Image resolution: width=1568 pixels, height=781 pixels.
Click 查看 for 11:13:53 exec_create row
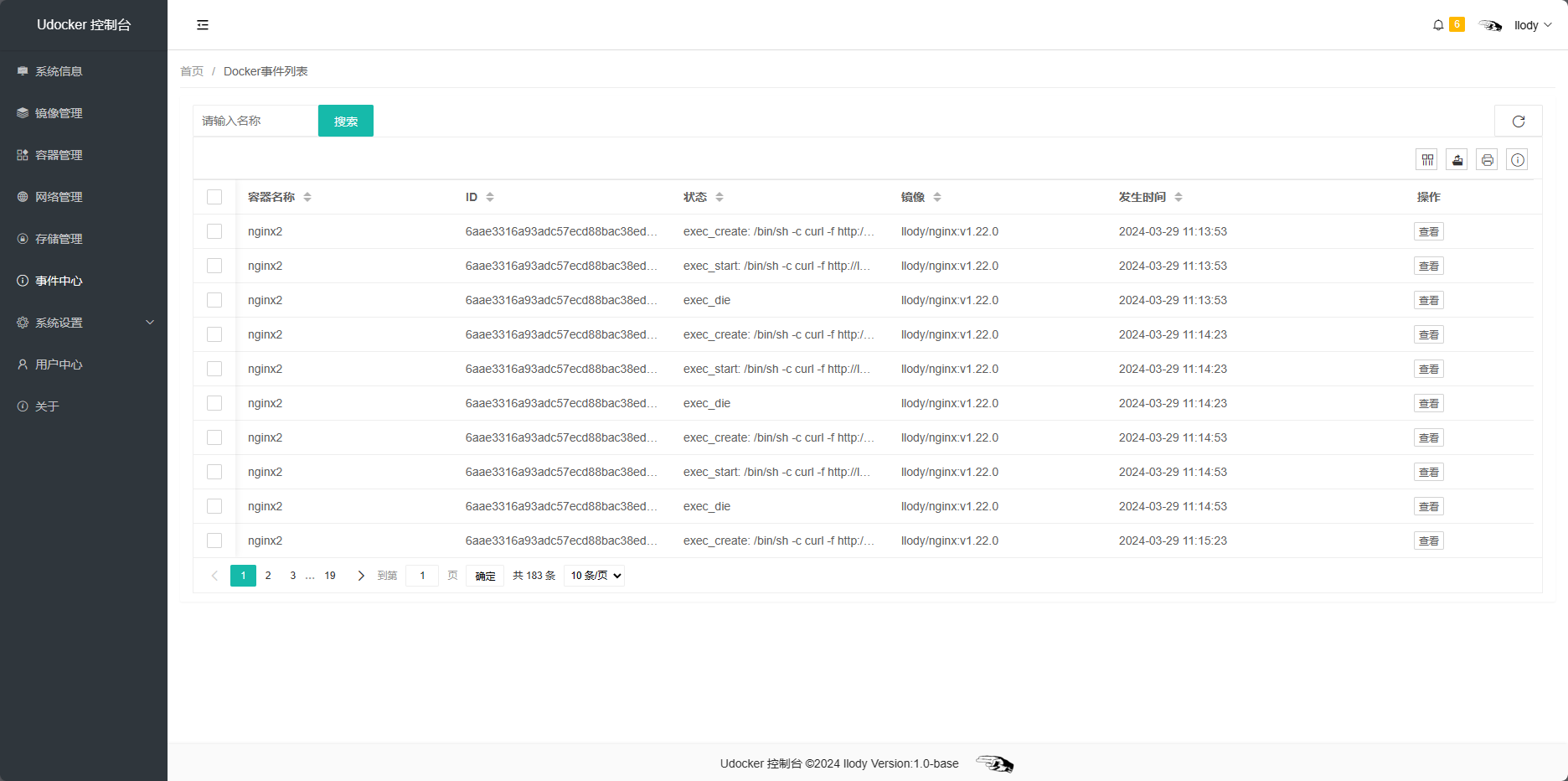click(1429, 231)
